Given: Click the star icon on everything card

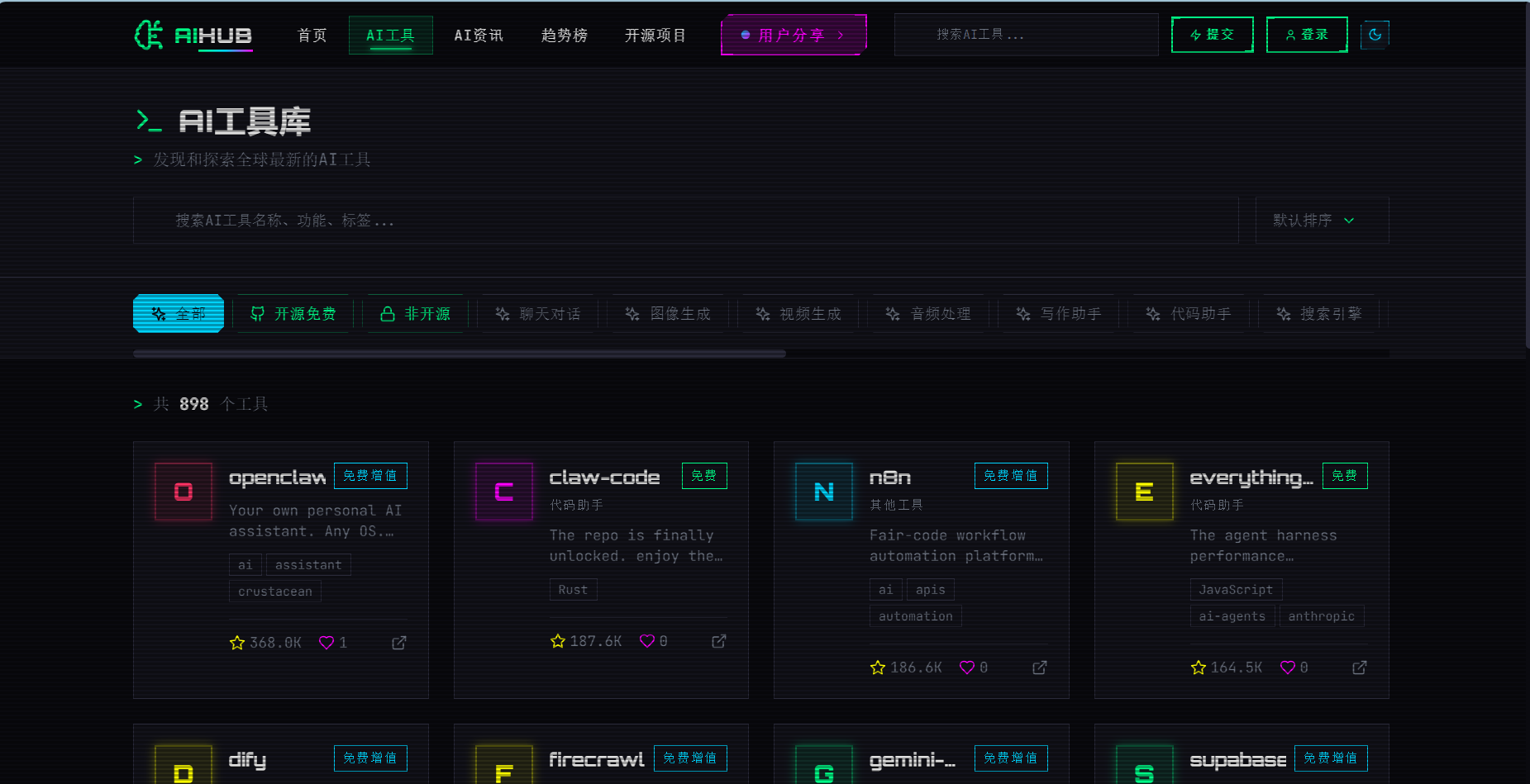Looking at the screenshot, I should point(1199,668).
